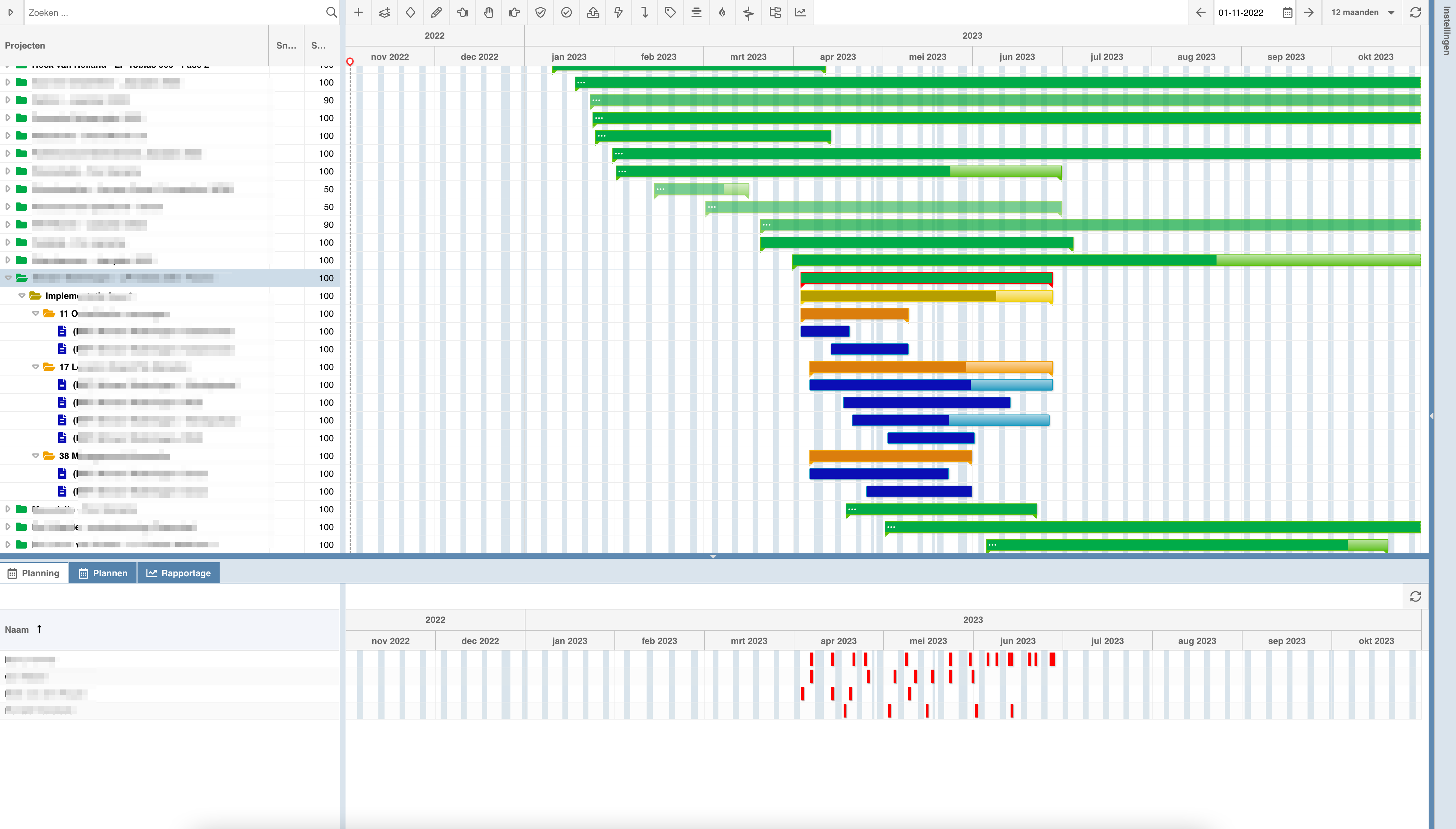Click the gold folder icon of Impleme row
1456x829 pixels.
tap(35, 295)
